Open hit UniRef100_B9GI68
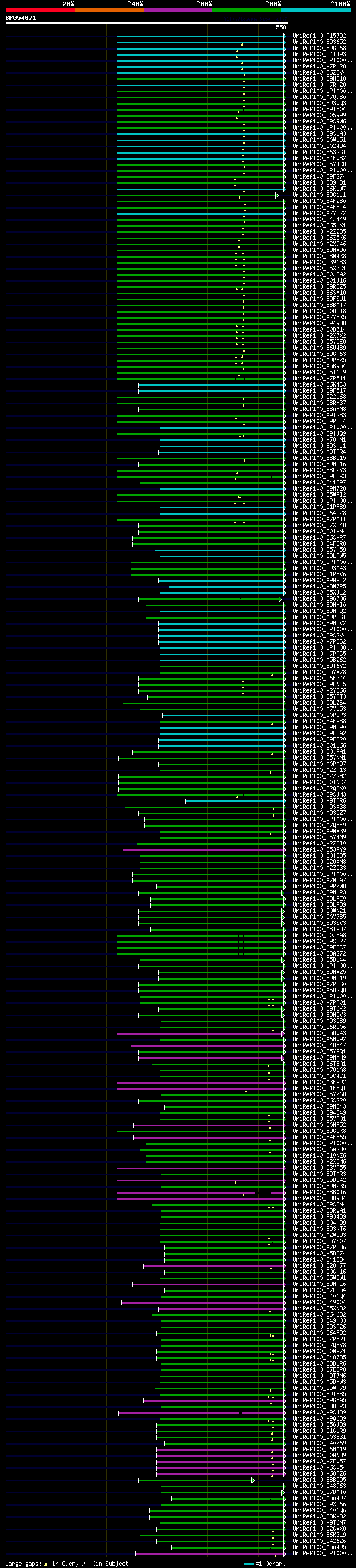356x1568 pixels. tap(319, 48)
